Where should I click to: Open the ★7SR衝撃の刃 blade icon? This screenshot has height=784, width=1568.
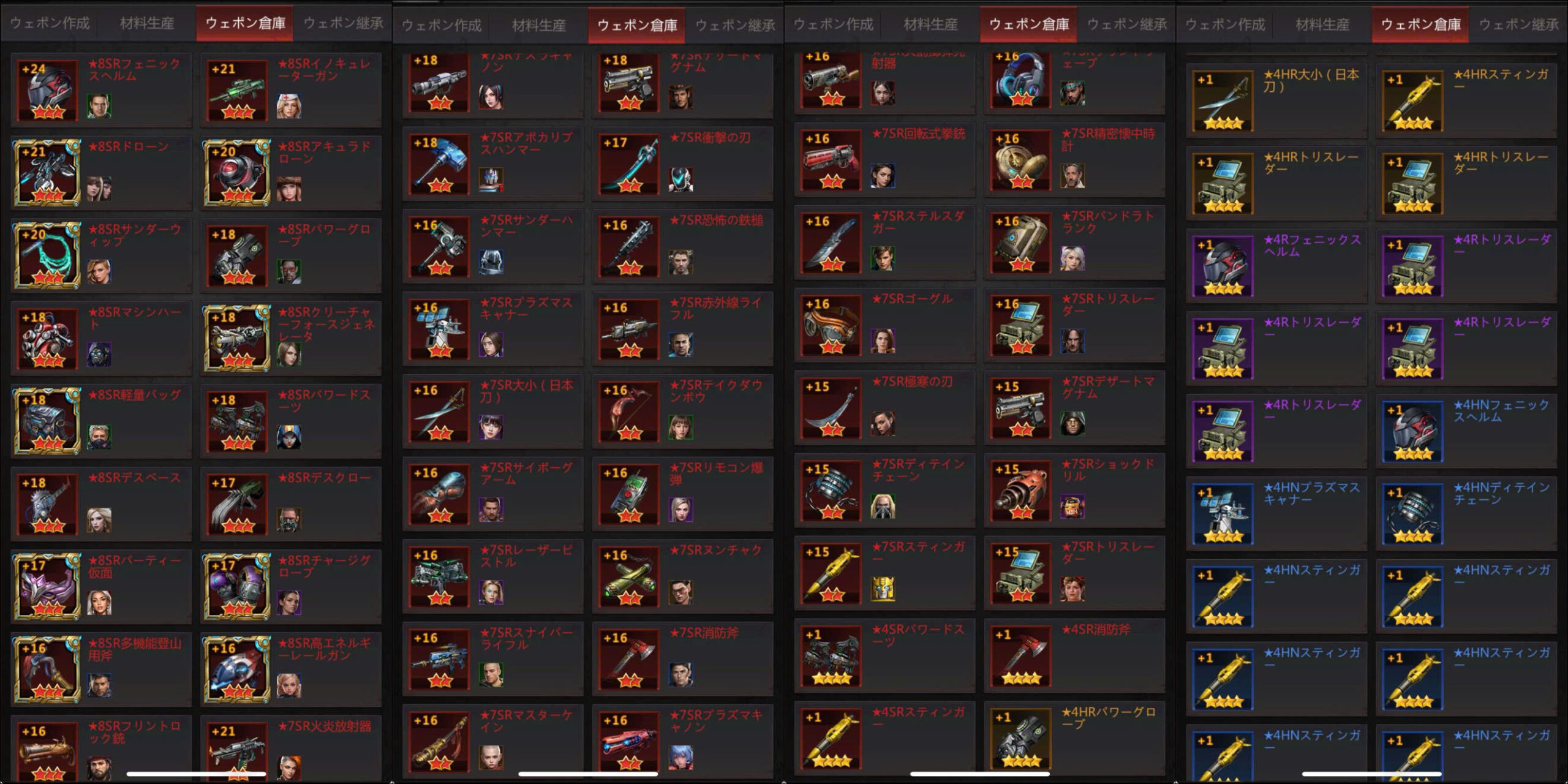click(x=629, y=164)
